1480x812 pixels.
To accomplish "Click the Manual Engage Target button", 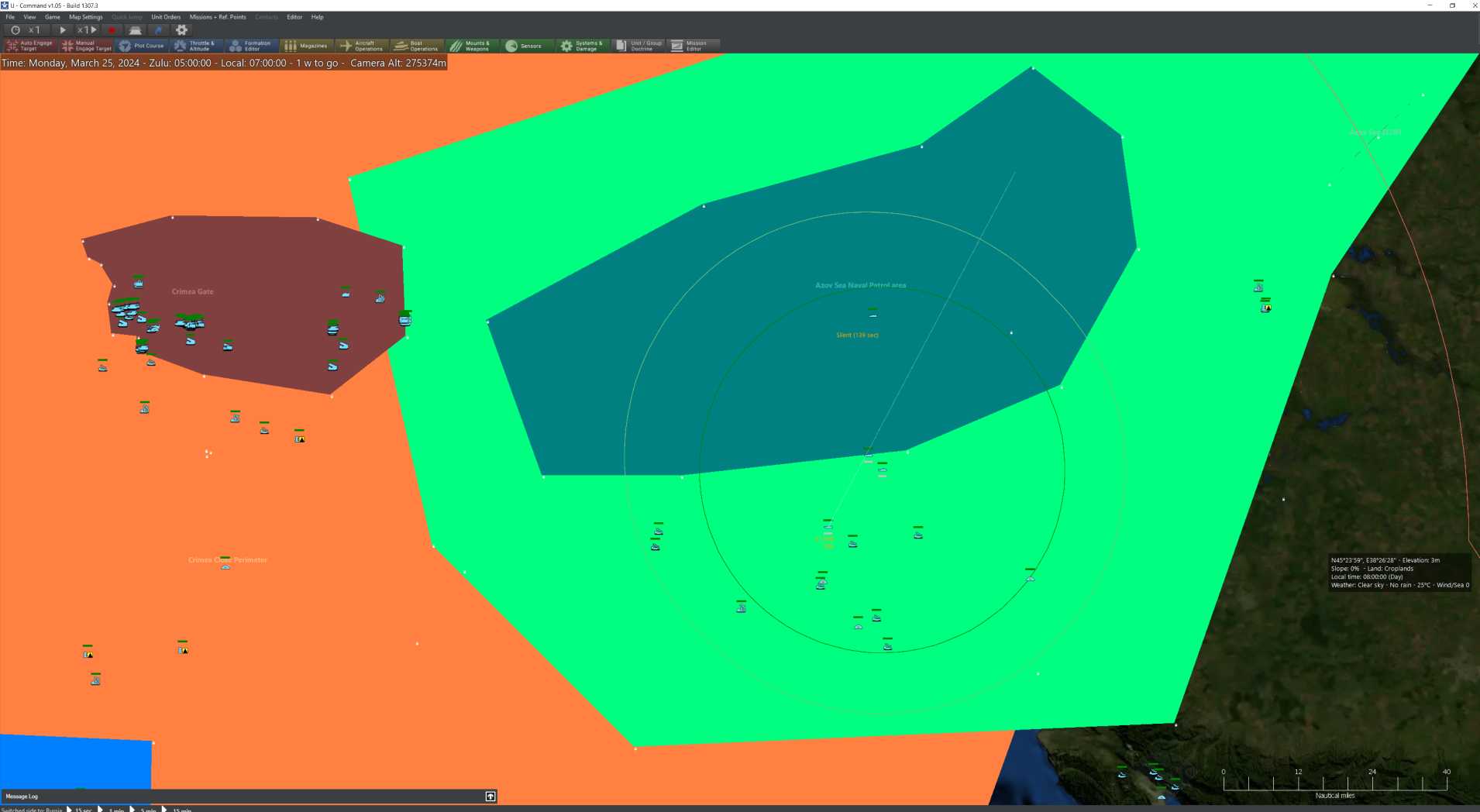I will click(86, 46).
